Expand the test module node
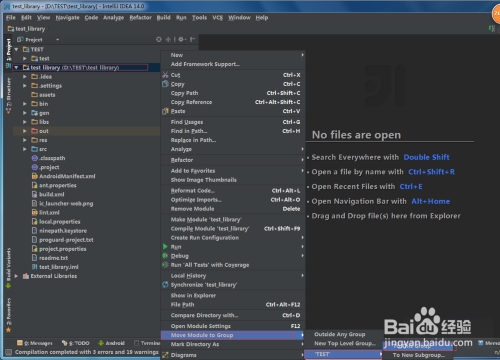Viewport: 500px width, 360px height. [x=25, y=58]
